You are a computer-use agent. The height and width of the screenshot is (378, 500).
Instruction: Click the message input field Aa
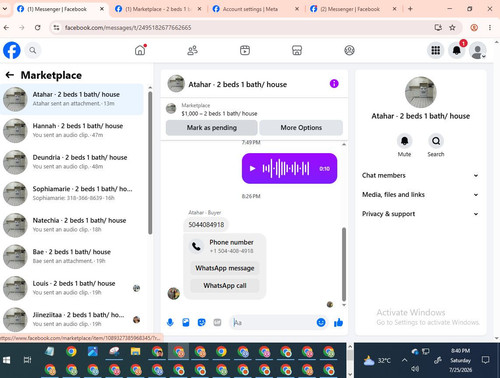(x=273, y=322)
